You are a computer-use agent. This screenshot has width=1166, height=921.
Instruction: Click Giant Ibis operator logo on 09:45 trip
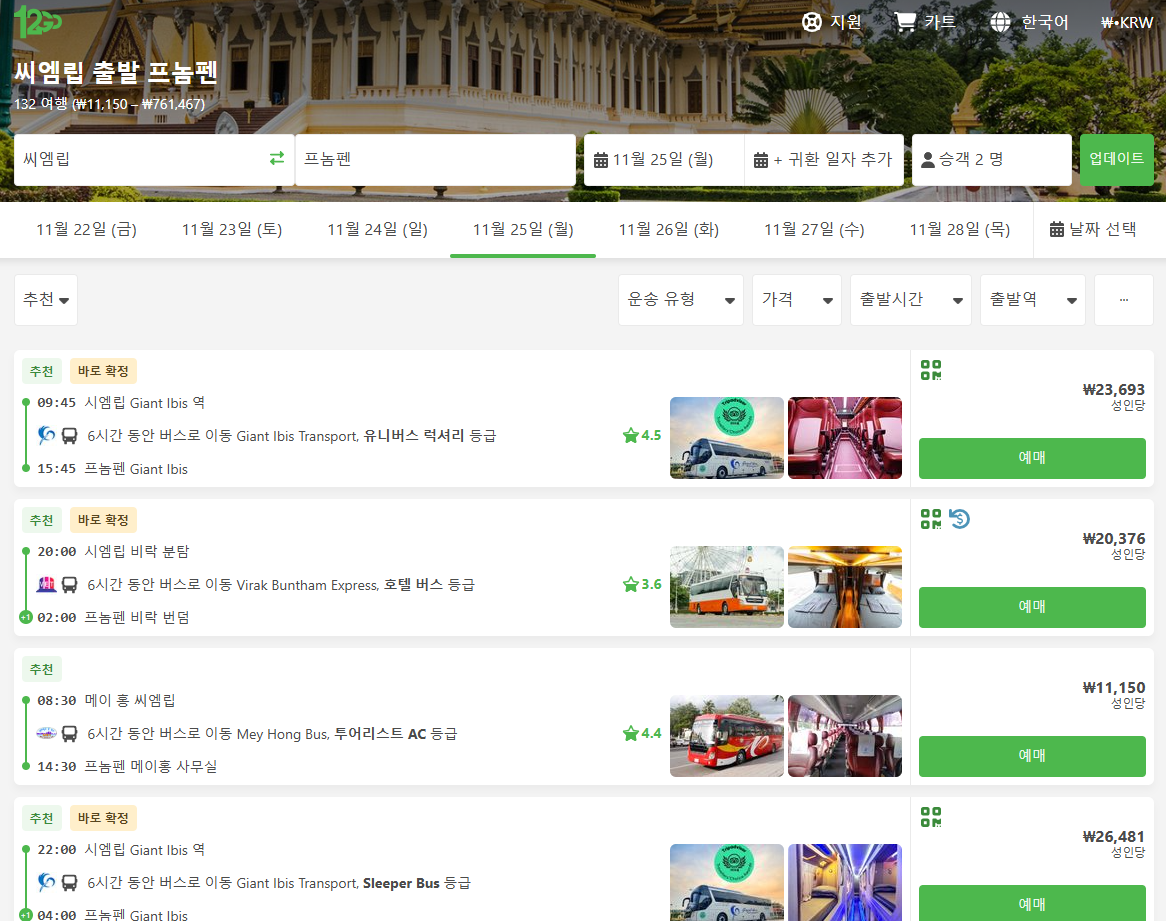point(46,435)
